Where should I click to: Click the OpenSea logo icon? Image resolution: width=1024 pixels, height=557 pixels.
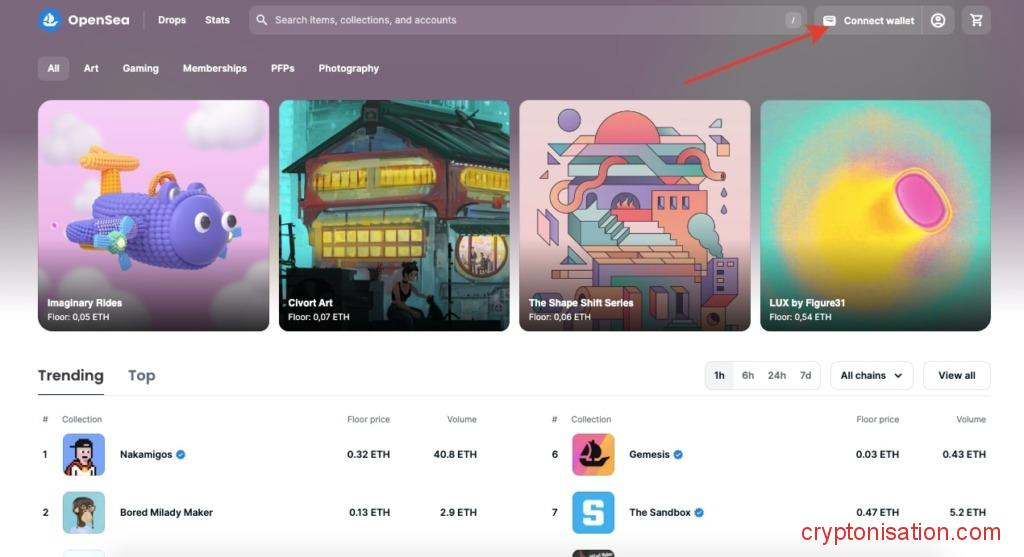[x=50, y=20]
